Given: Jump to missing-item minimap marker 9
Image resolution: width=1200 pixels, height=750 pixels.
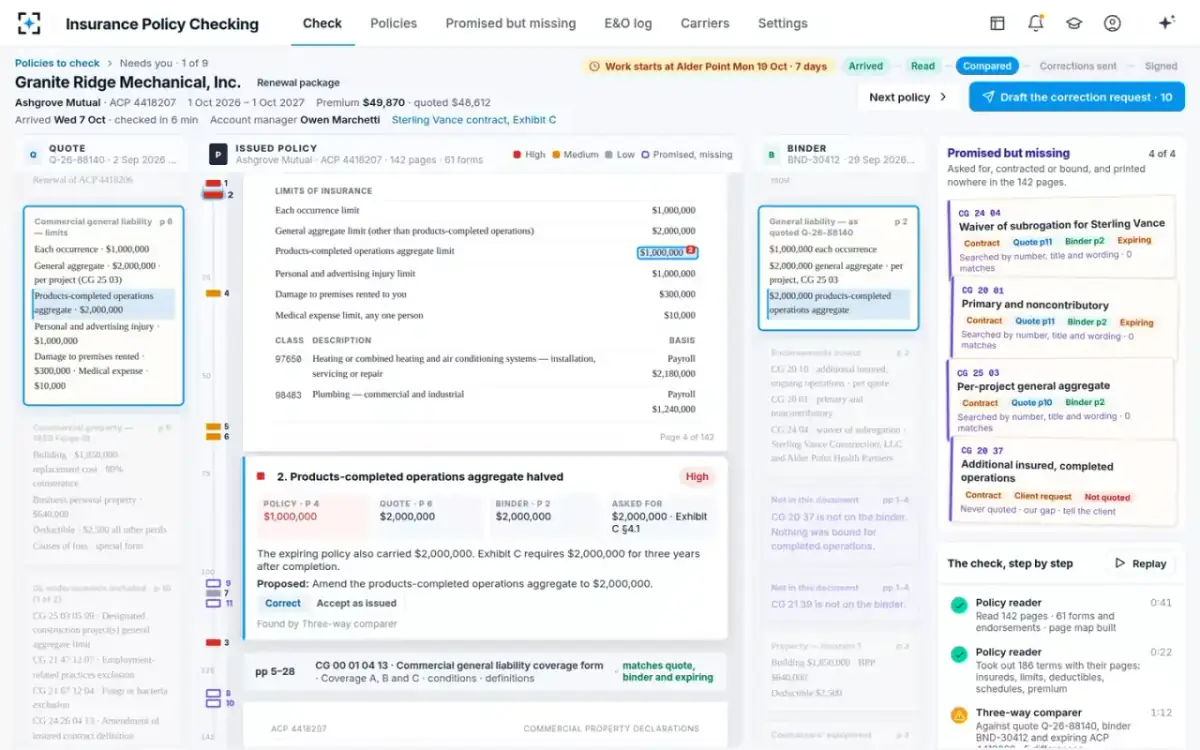Looking at the screenshot, I should [214, 583].
